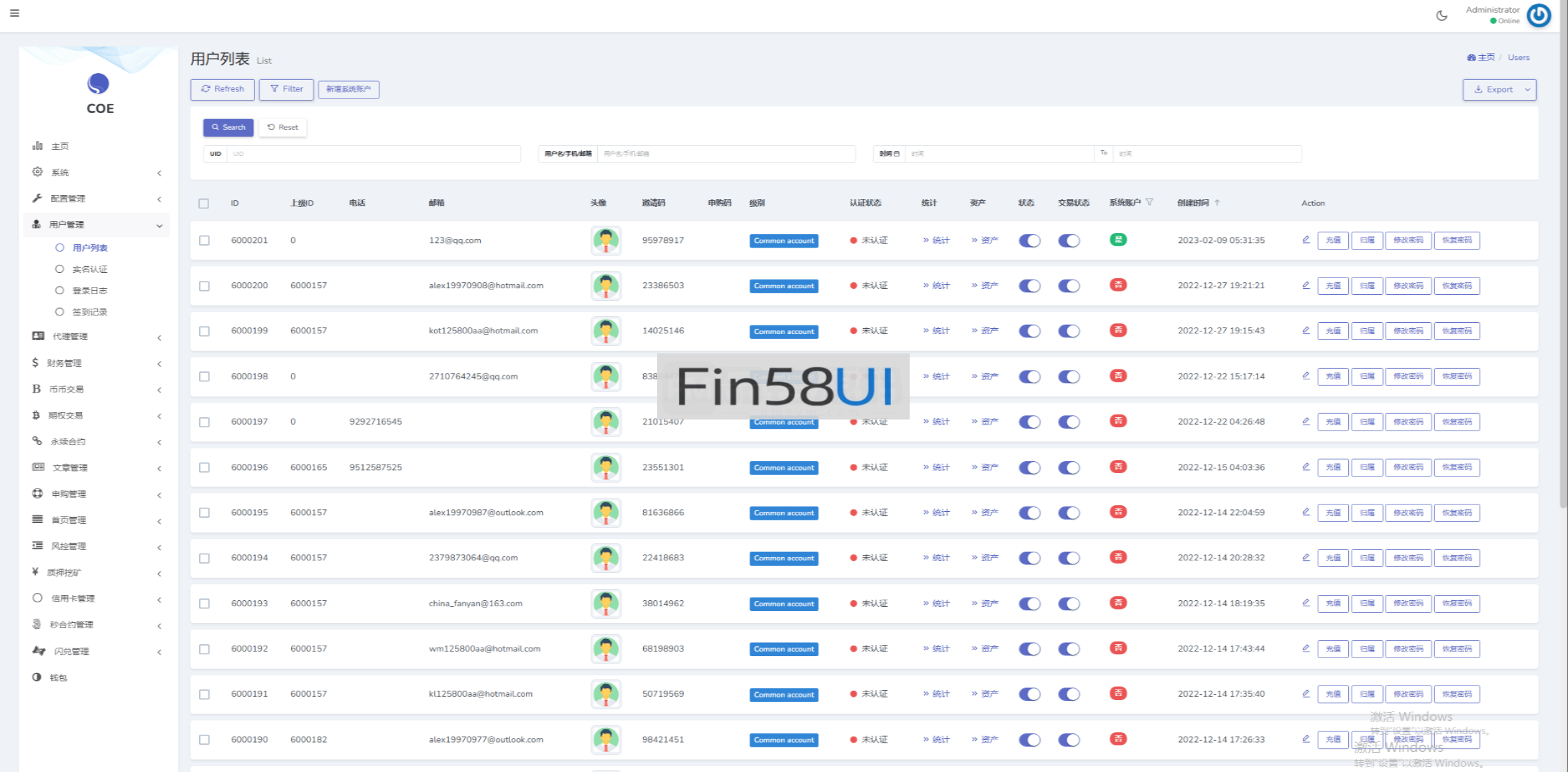
Task: Toggle dark mode moon icon
Action: click(1441, 15)
